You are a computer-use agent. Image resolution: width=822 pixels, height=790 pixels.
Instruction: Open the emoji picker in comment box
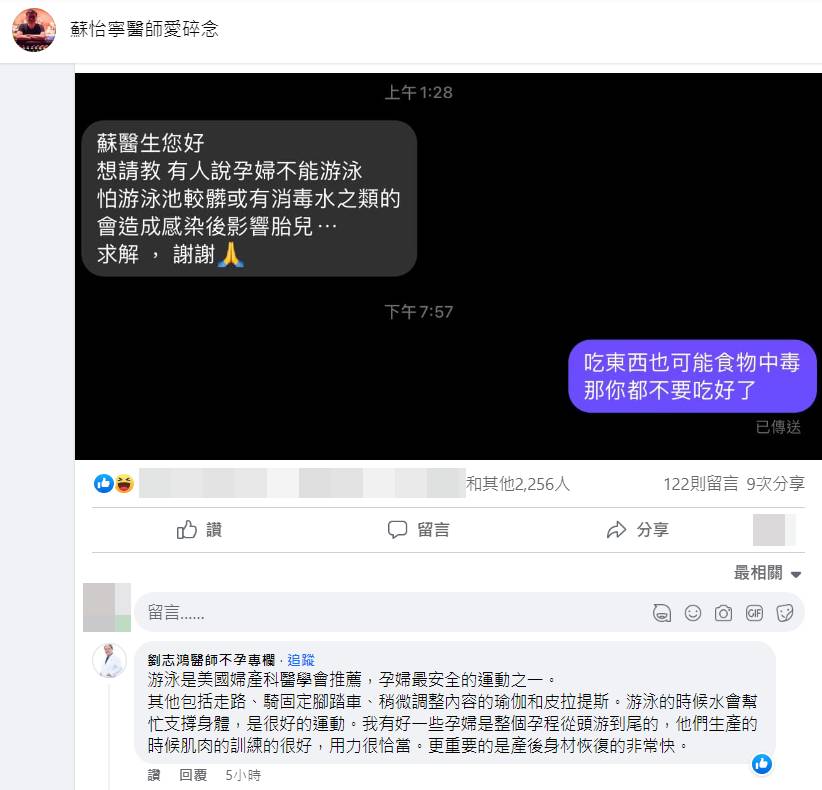[x=693, y=613]
